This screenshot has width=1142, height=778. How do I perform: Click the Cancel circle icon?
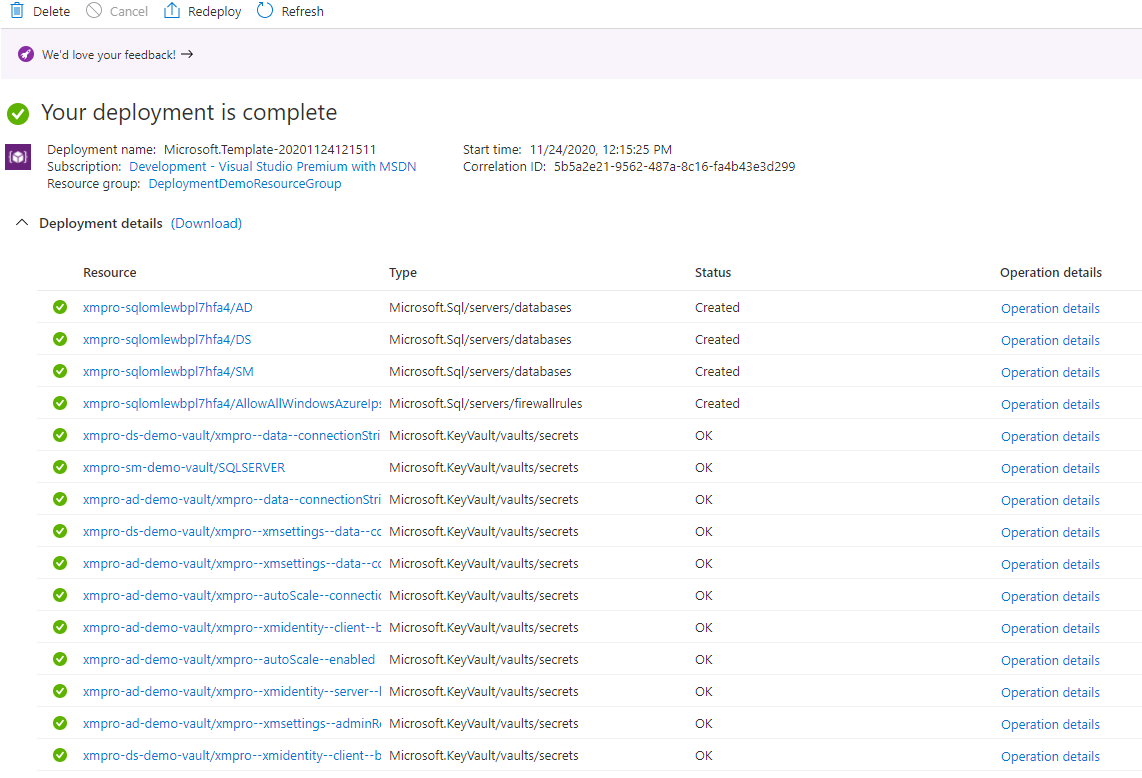pyautogui.click(x=94, y=10)
